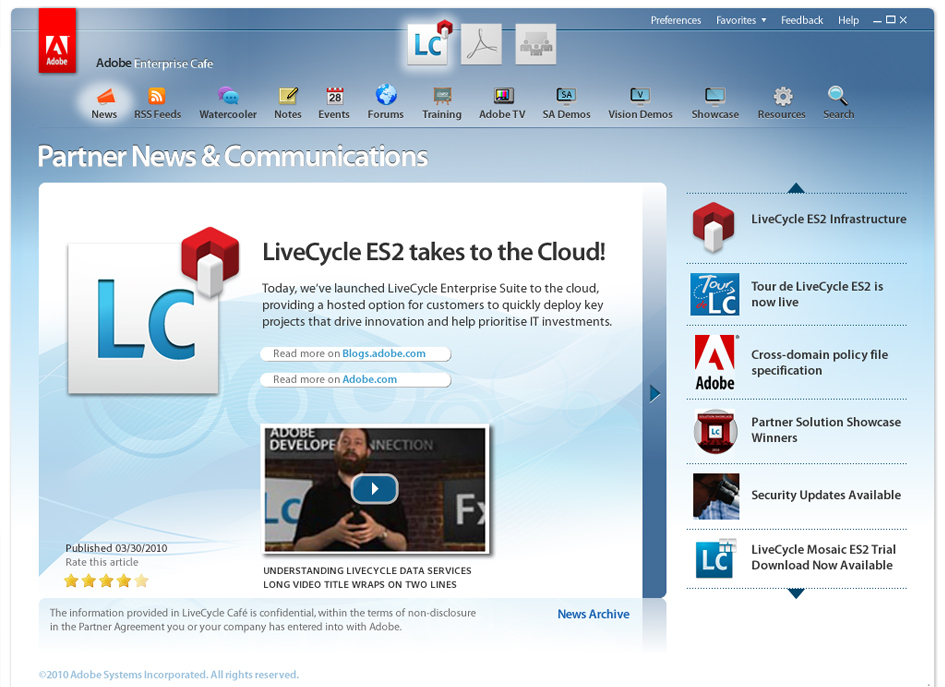The image size is (945, 687).
Task: Rate the article one star
Action: pyautogui.click(x=71, y=581)
